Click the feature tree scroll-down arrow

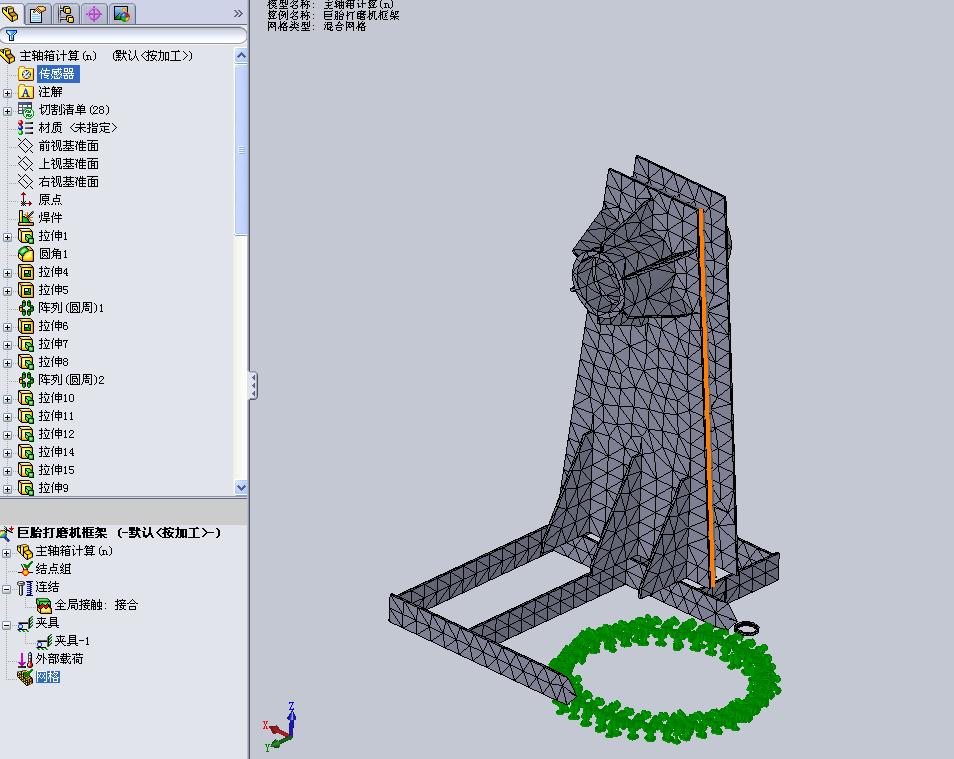[241, 487]
